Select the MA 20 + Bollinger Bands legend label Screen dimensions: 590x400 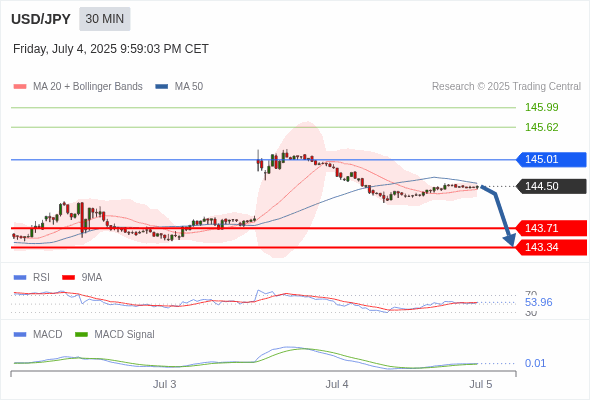pyautogui.click(x=88, y=87)
